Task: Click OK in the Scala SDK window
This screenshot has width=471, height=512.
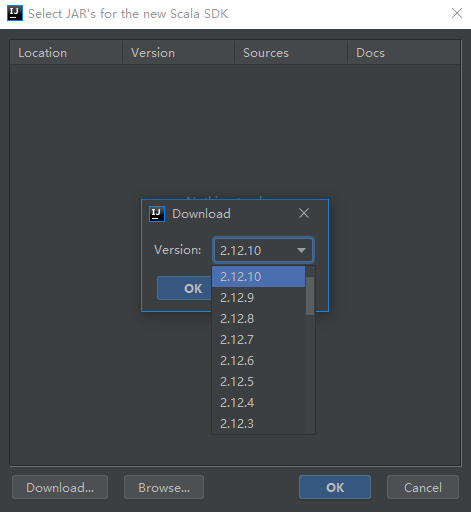Action: point(335,487)
